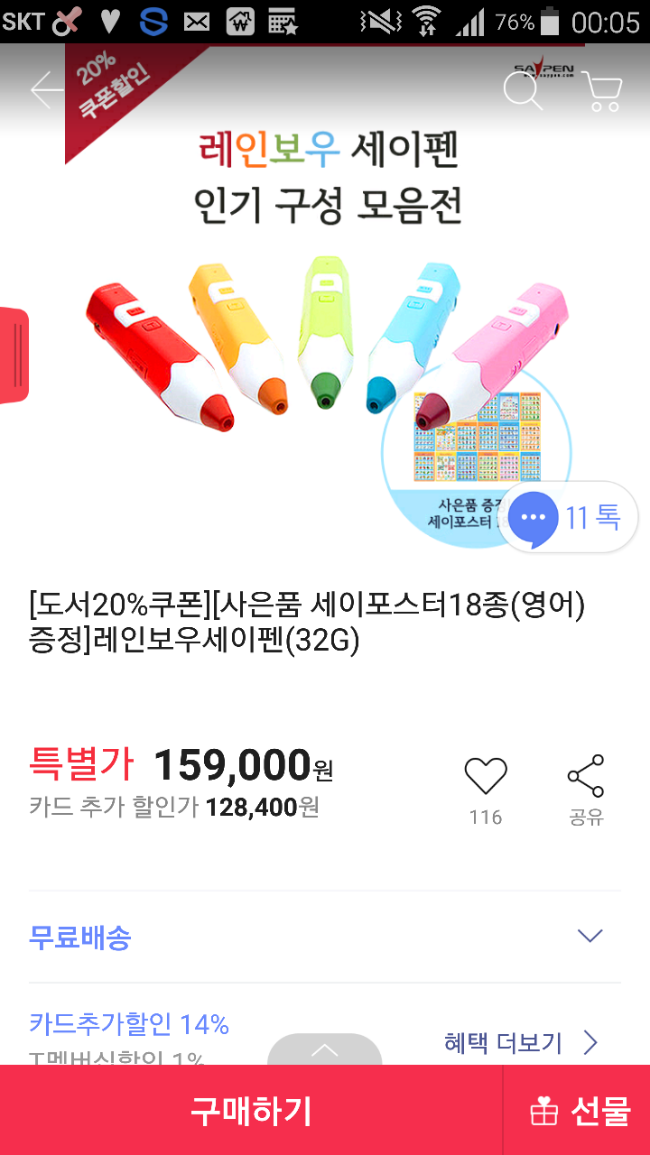Image resolution: width=650 pixels, height=1155 pixels.
Task: Tap the 카드추가할인 14% text
Action: tap(129, 1024)
